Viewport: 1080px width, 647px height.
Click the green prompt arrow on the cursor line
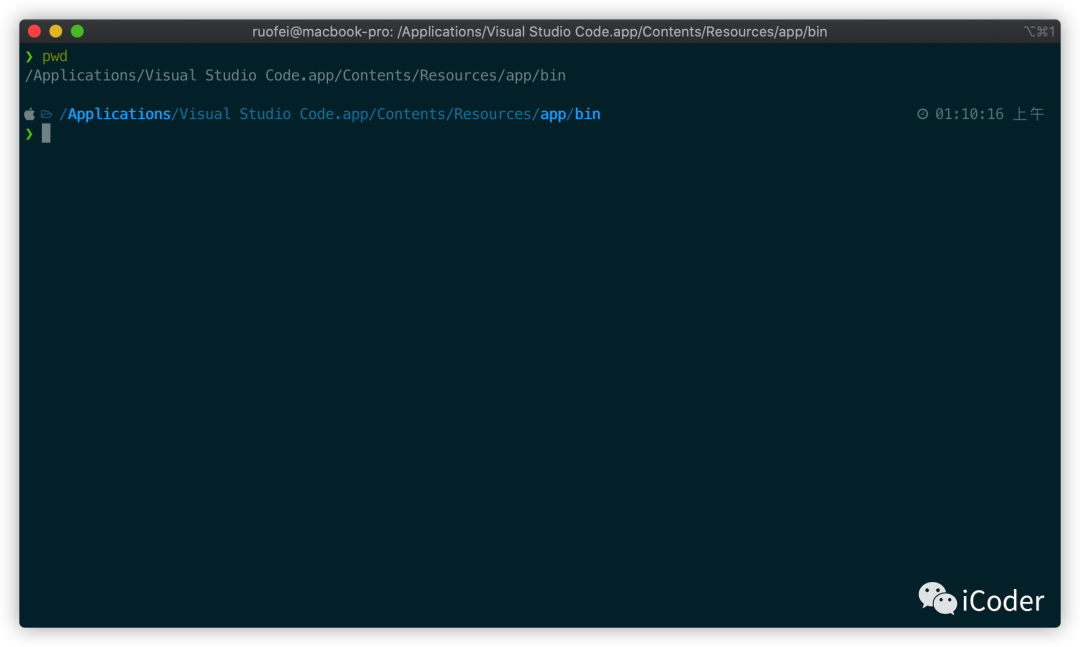point(29,134)
